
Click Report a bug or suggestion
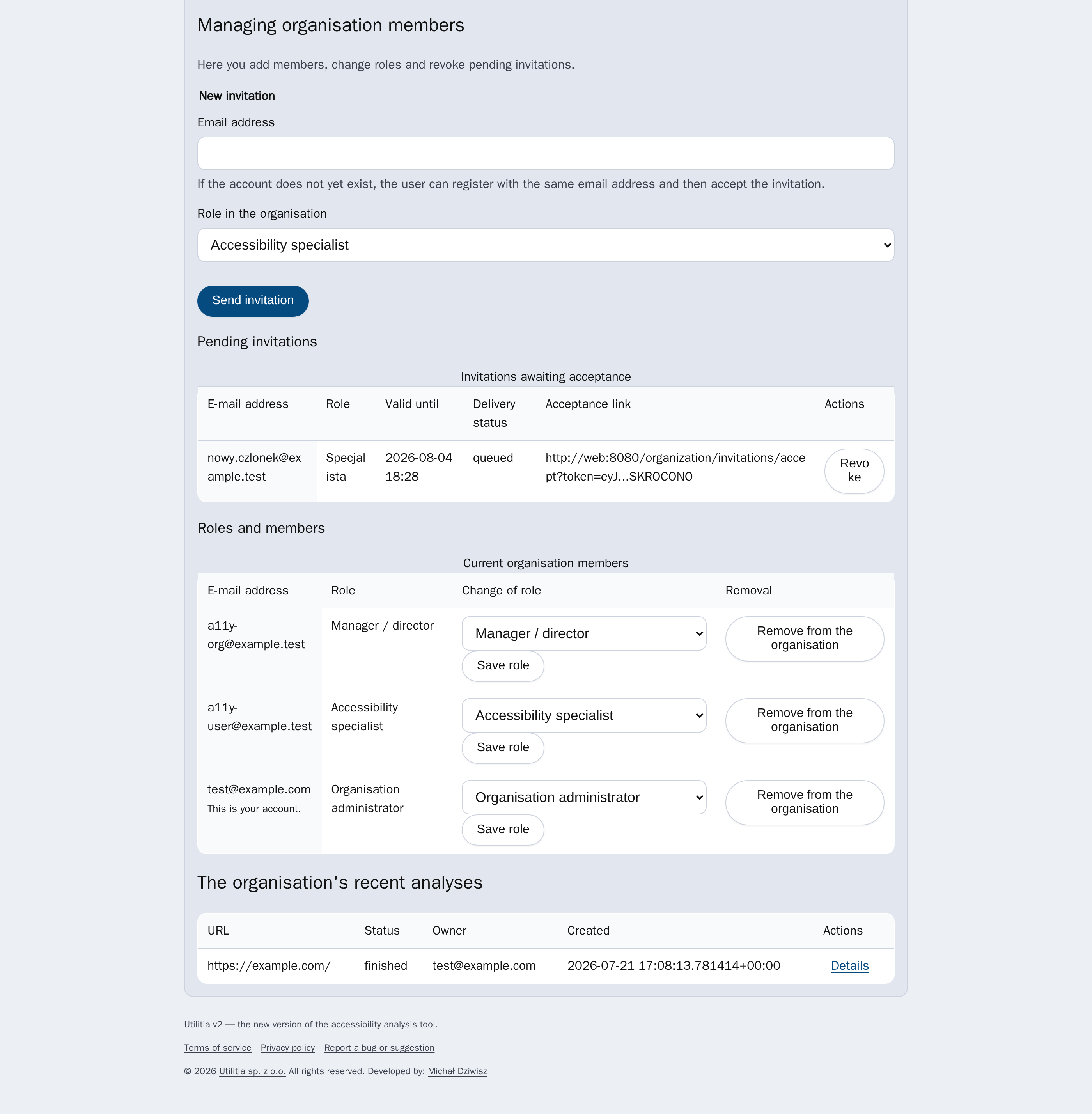pyautogui.click(x=379, y=1048)
